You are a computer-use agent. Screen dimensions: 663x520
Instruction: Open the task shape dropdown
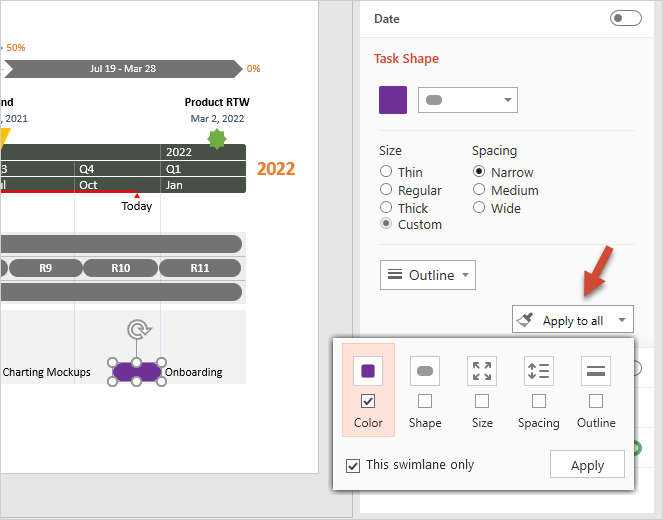(468, 100)
